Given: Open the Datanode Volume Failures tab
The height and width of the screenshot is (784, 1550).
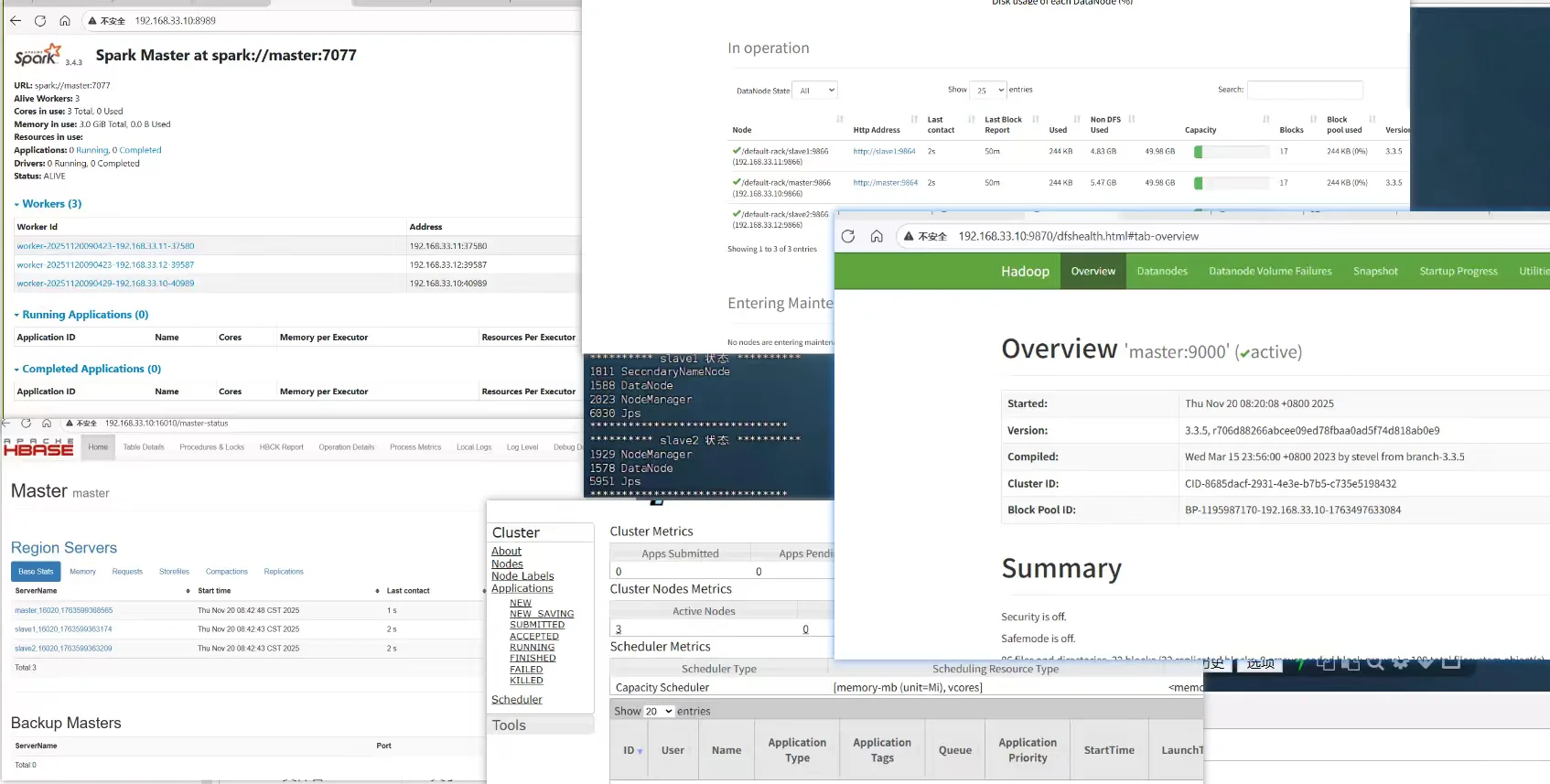Looking at the screenshot, I should [1270, 271].
